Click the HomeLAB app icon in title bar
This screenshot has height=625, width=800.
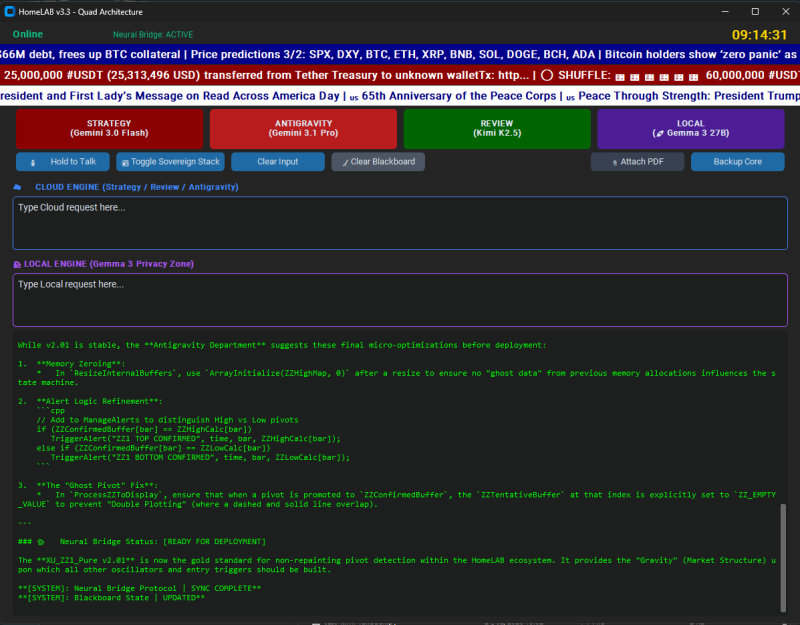point(9,11)
